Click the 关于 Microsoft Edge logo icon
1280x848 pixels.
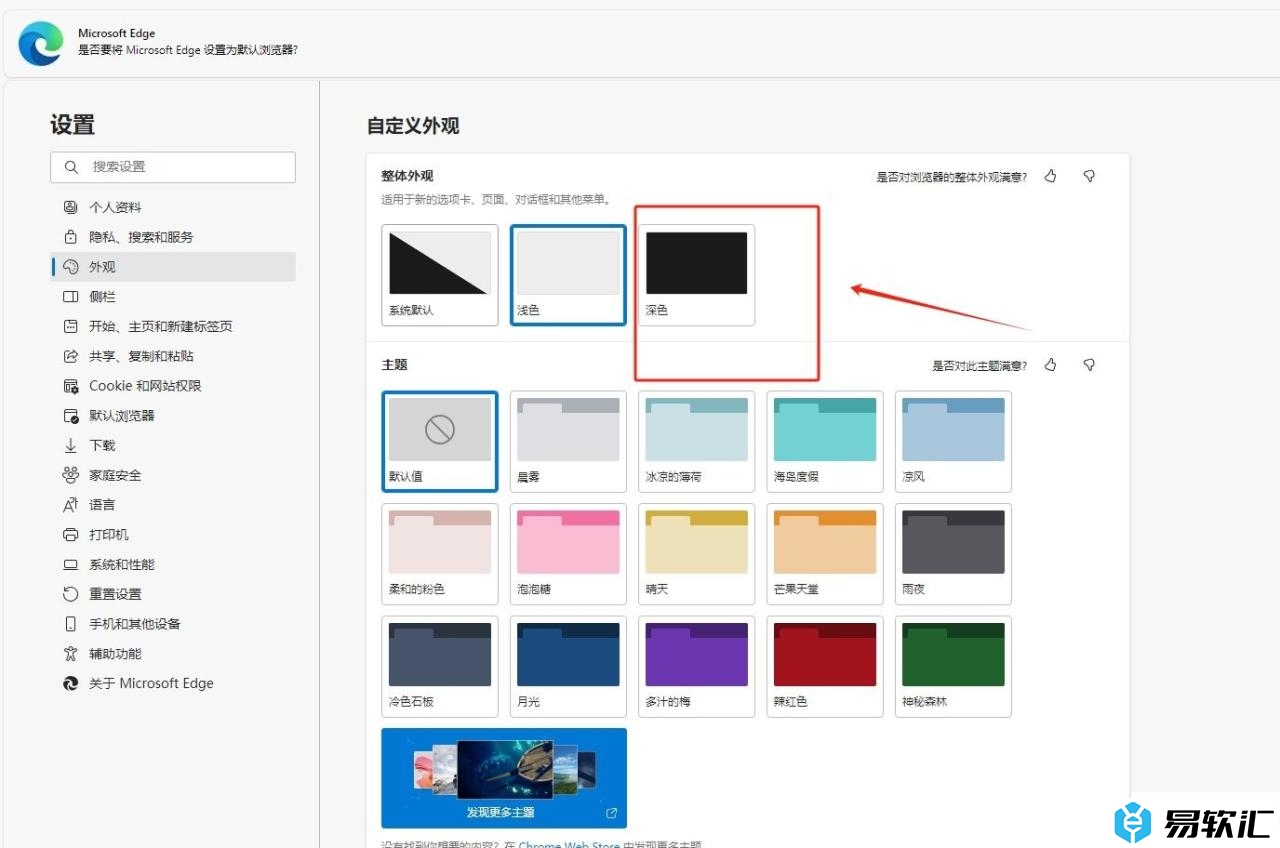[x=71, y=684]
